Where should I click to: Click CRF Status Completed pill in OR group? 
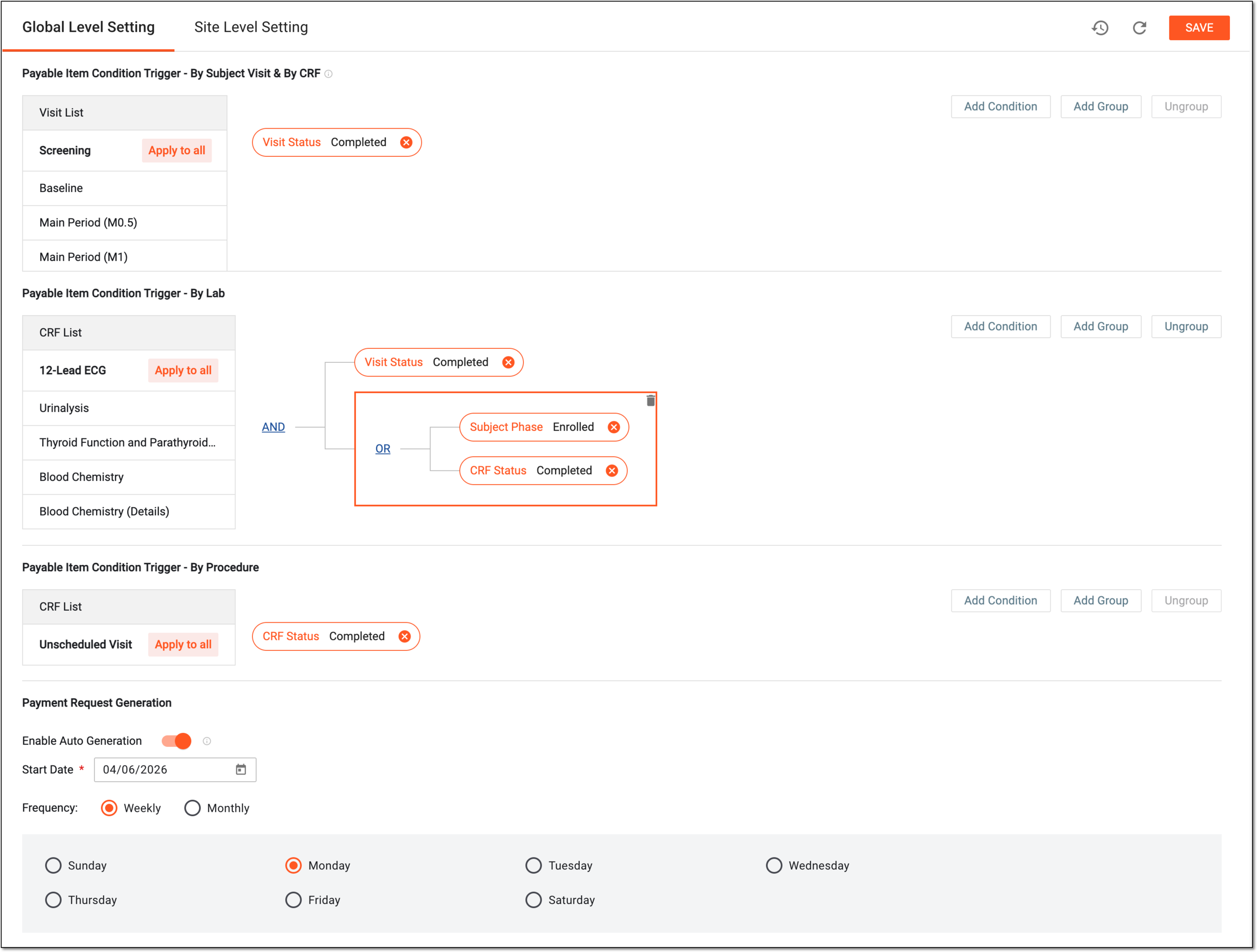point(543,471)
